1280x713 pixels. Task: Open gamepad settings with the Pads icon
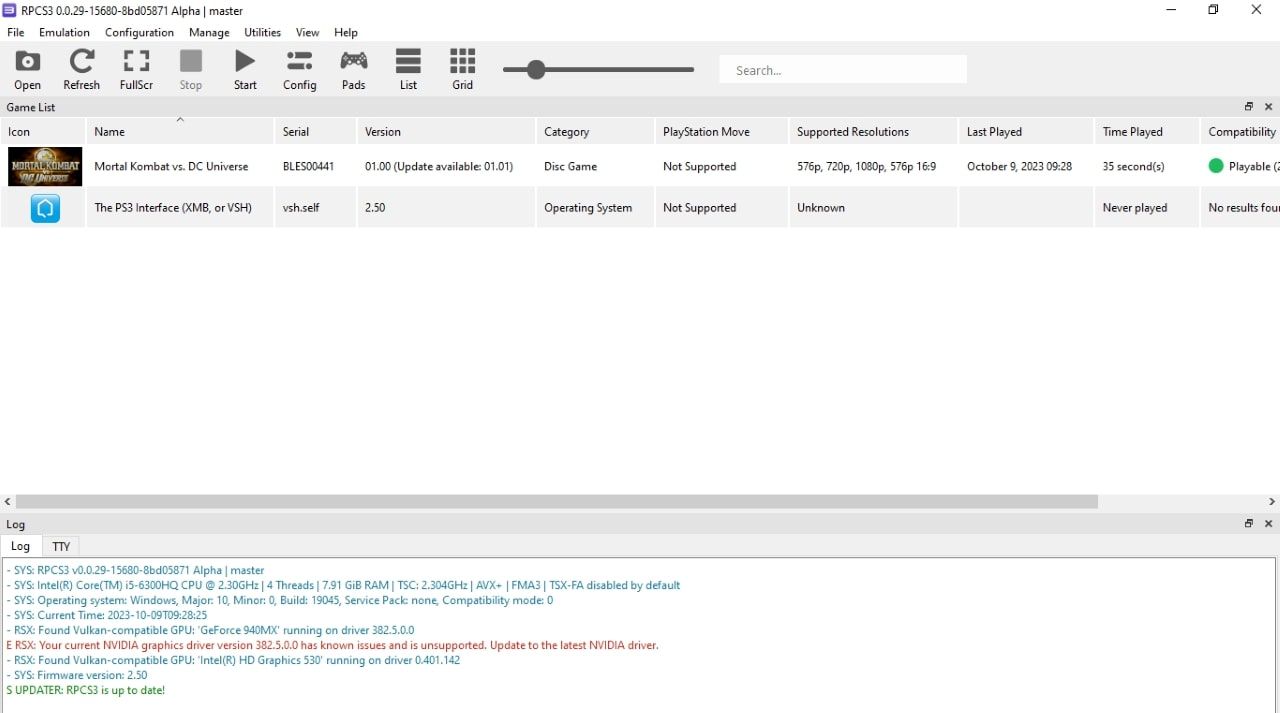tap(353, 69)
